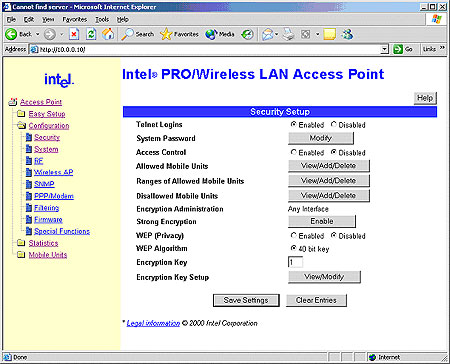Click the Windows flag logo icon
The image size is (450, 364).
[436, 19]
